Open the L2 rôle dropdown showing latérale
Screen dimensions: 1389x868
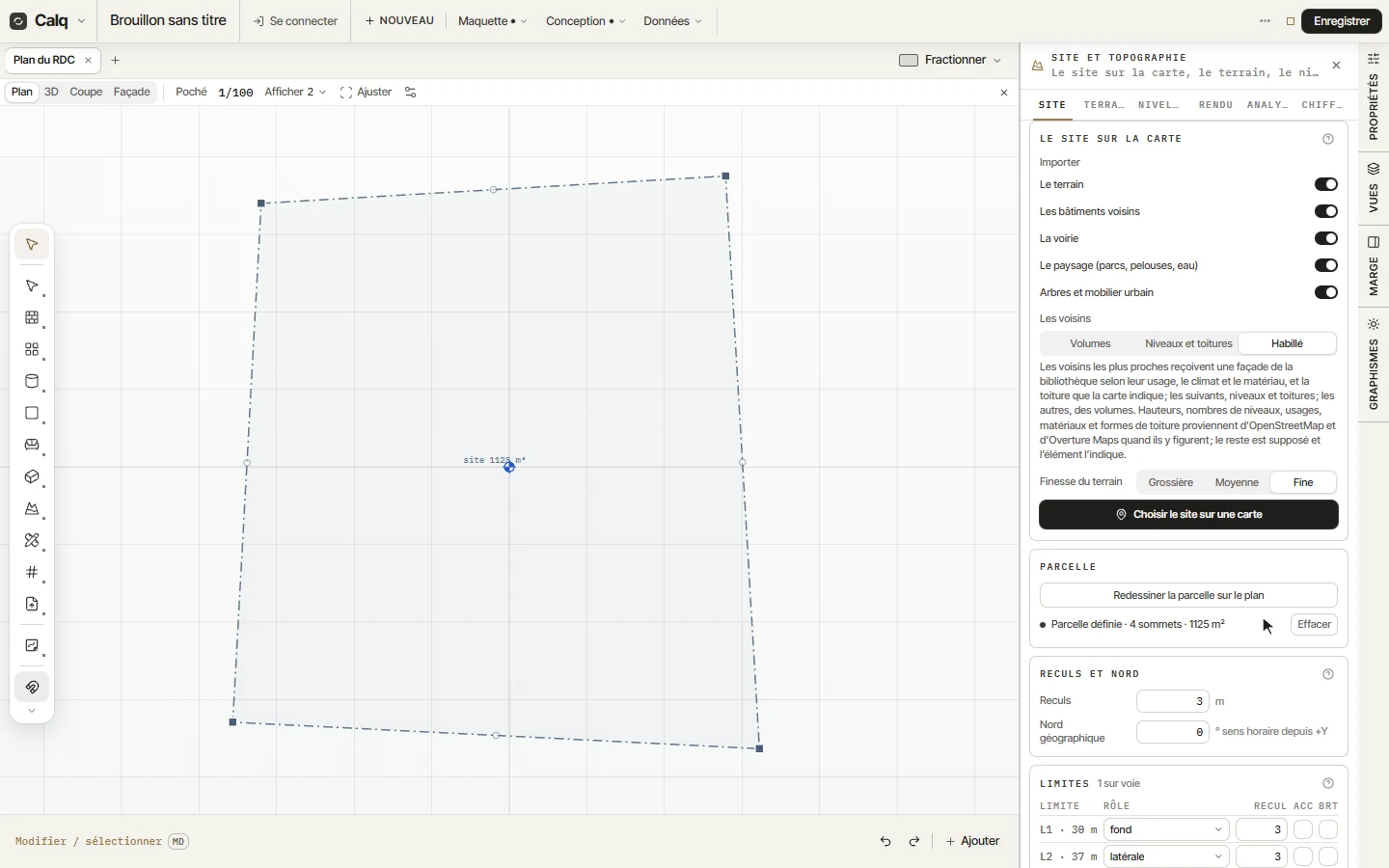1166,856
